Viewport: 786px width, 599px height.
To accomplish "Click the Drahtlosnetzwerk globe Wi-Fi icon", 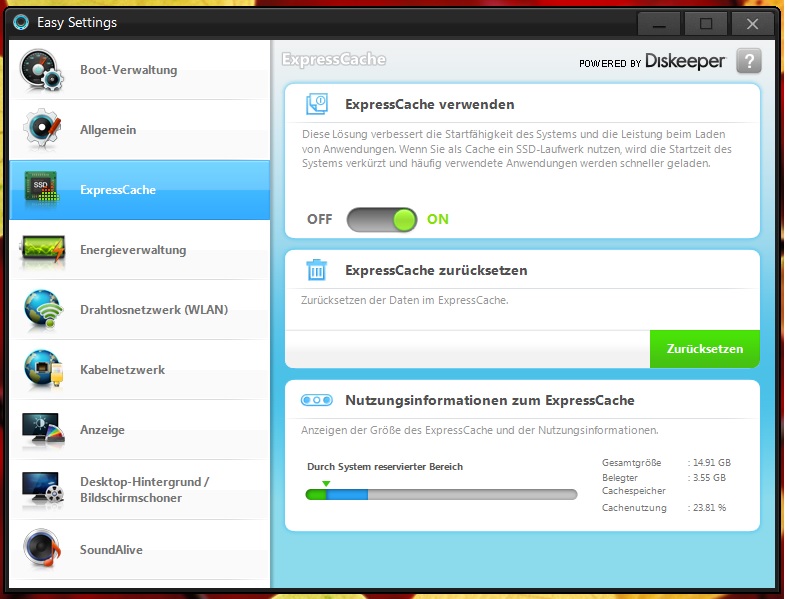I will [43, 309].
